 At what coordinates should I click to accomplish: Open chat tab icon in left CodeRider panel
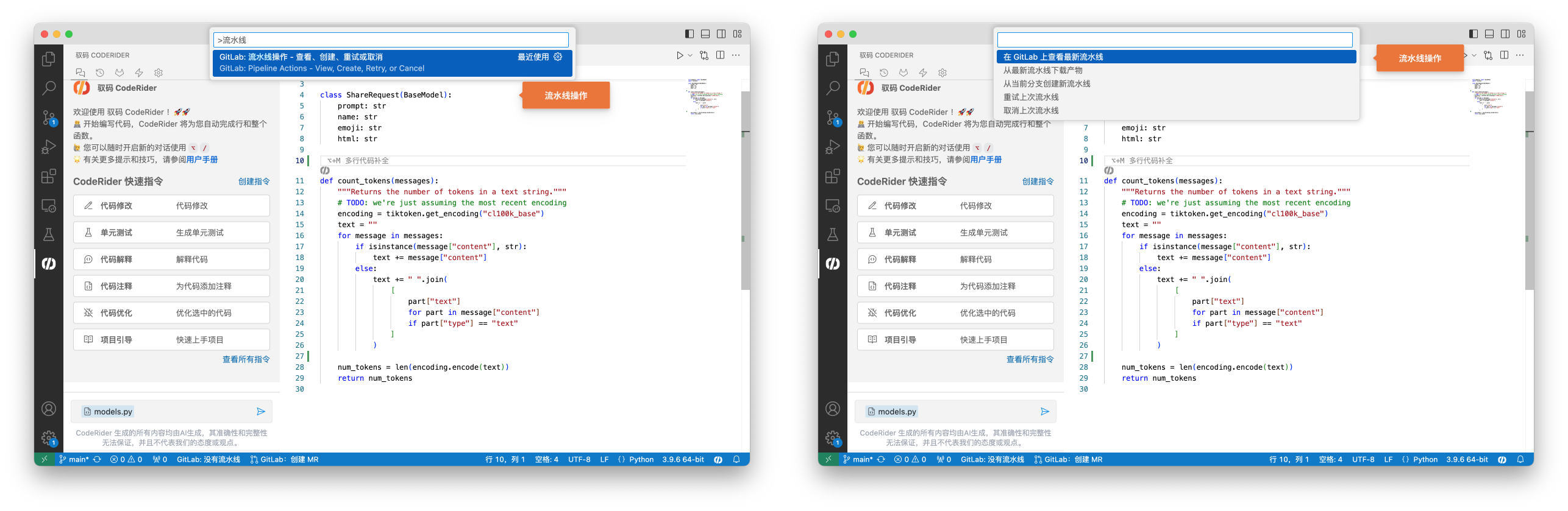80,72
